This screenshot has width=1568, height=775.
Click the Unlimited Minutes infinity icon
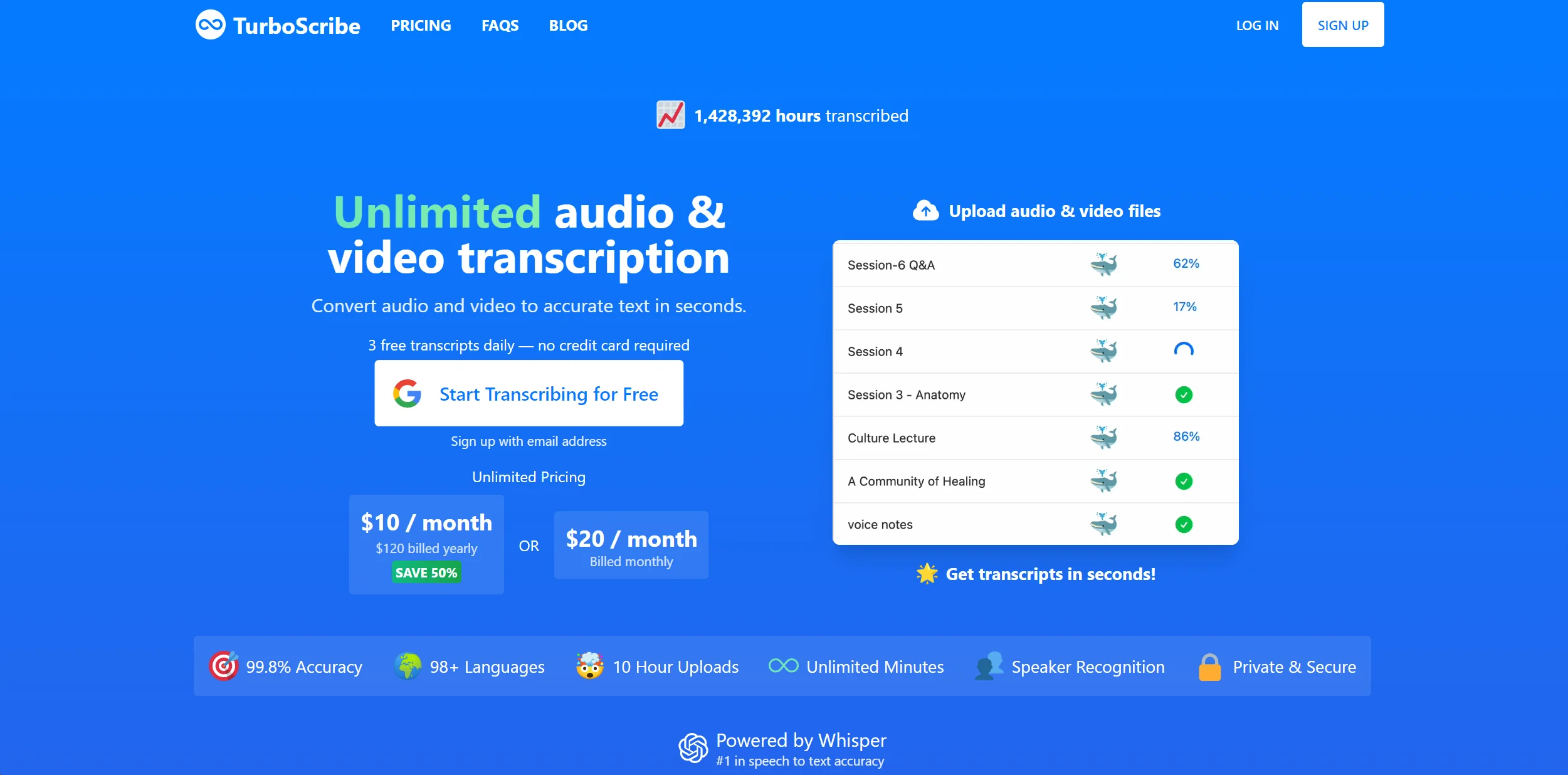(x=782, y=666)
